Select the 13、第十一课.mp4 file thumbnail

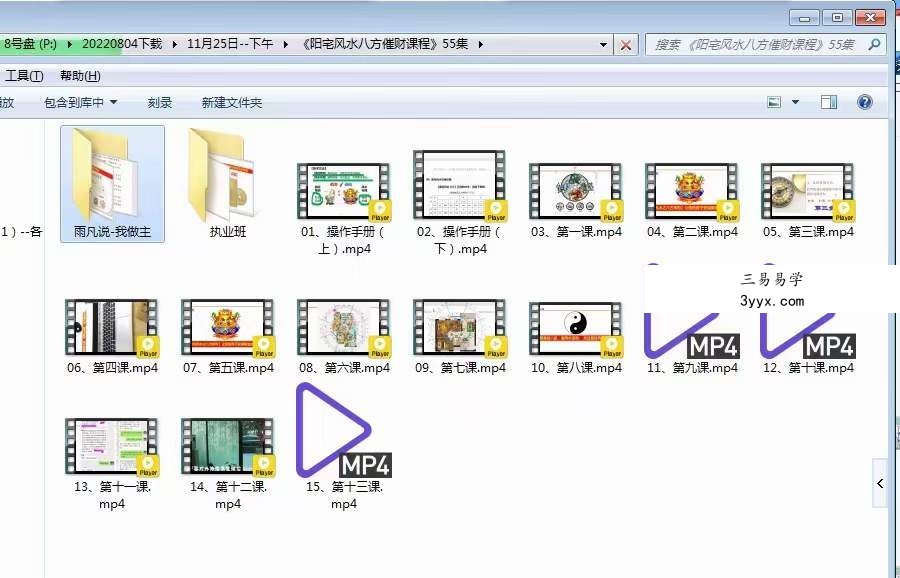pyautogui.click(x=112, y=448)
